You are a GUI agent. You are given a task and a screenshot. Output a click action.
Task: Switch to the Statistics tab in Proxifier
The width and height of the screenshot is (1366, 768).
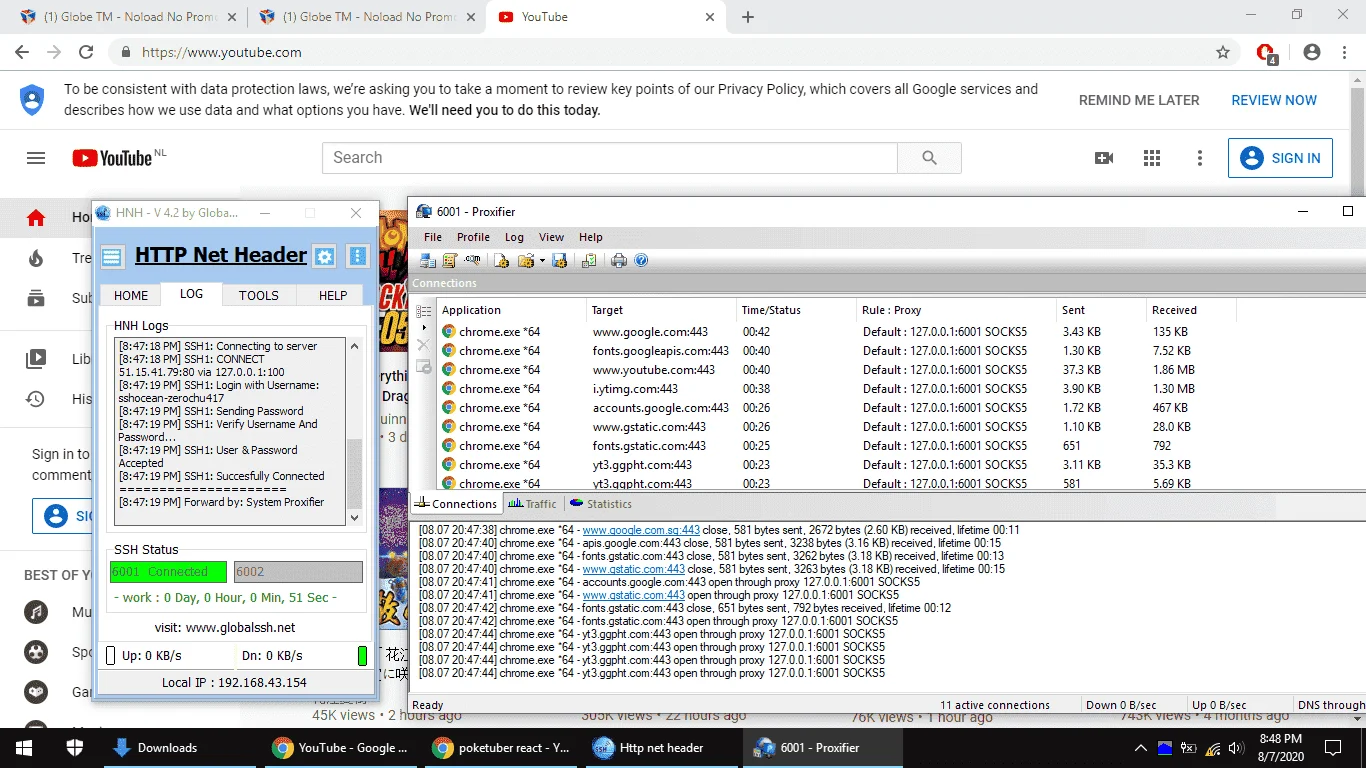pos(601,504)
